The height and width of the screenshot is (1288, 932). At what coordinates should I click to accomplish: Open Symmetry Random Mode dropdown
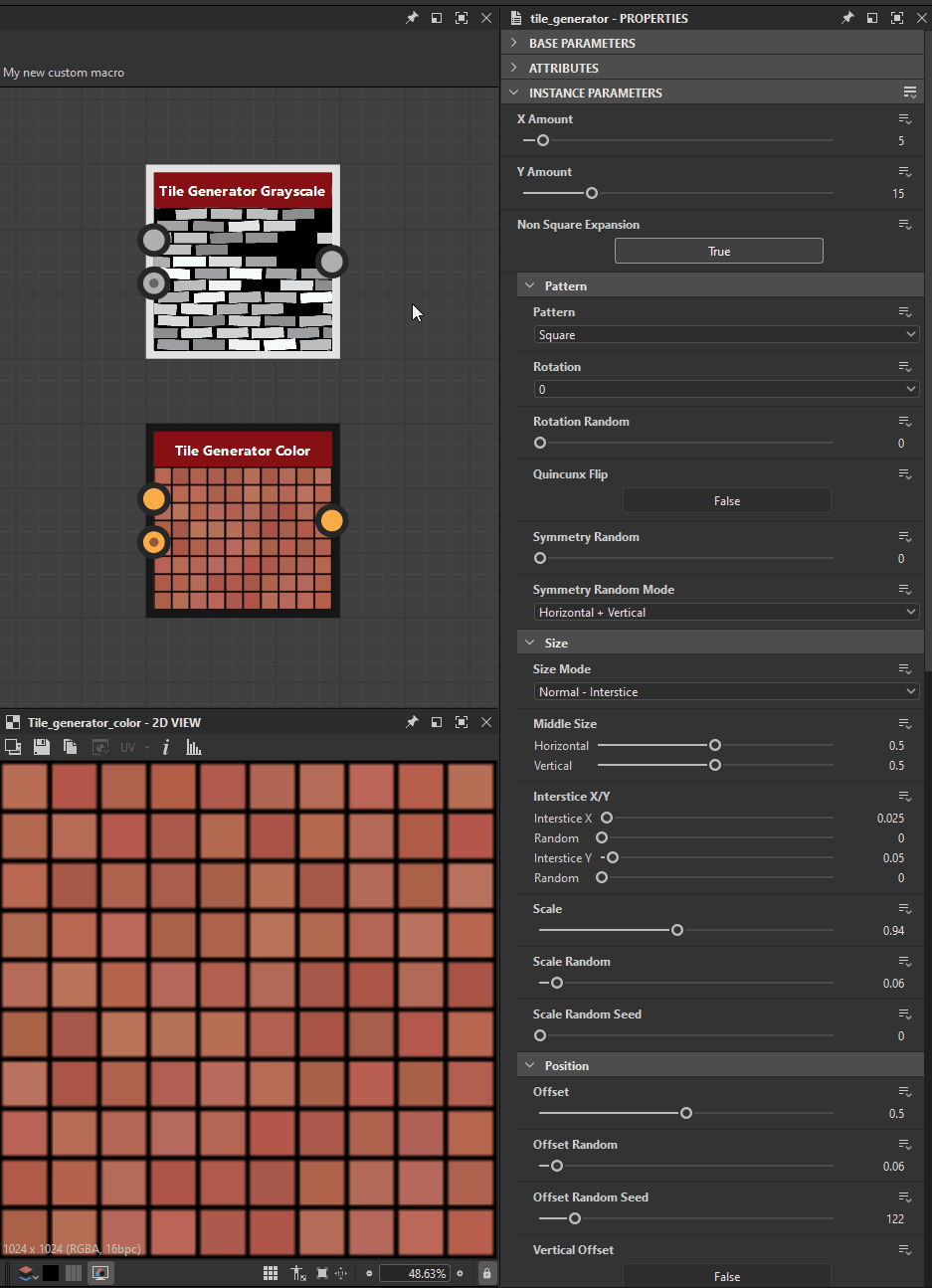click(x=726, y=613)
